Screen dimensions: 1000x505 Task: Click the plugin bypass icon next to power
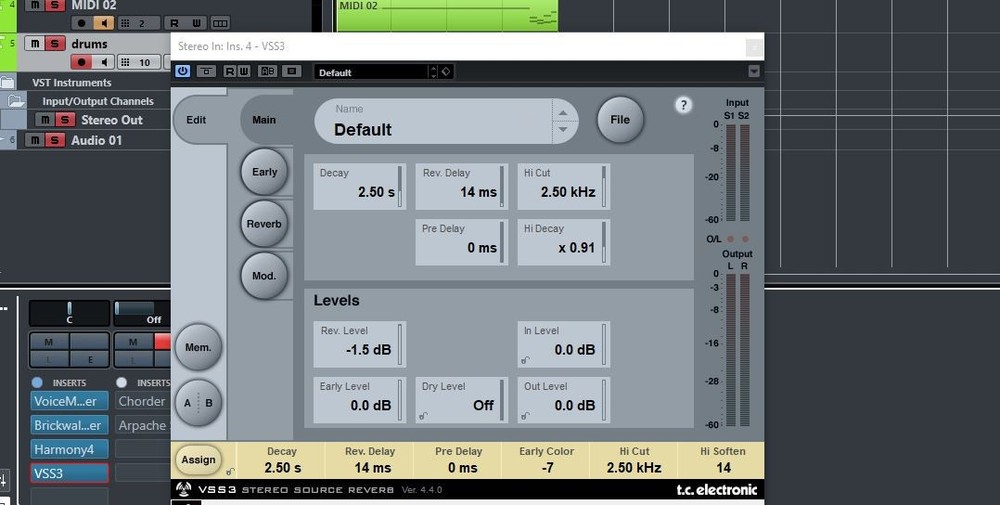click(x=205, y=71)
